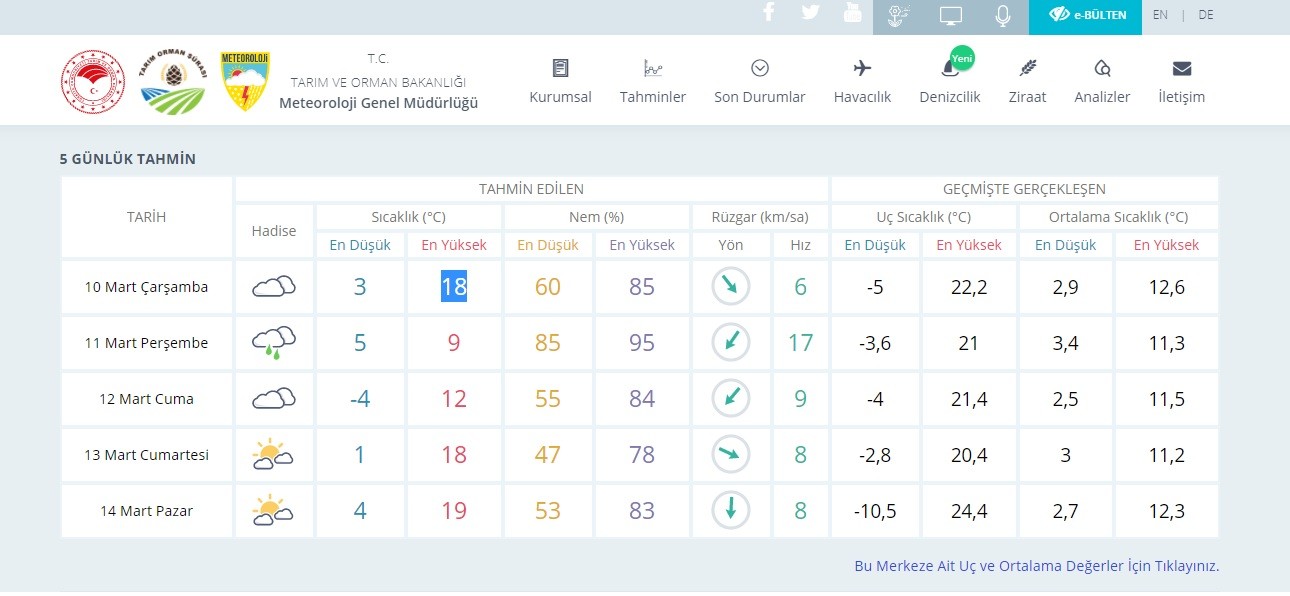The image size is (1290, 596).
Task: Click the Twitter bird icon
Action: pyautogui.click(x=810, y=13)
